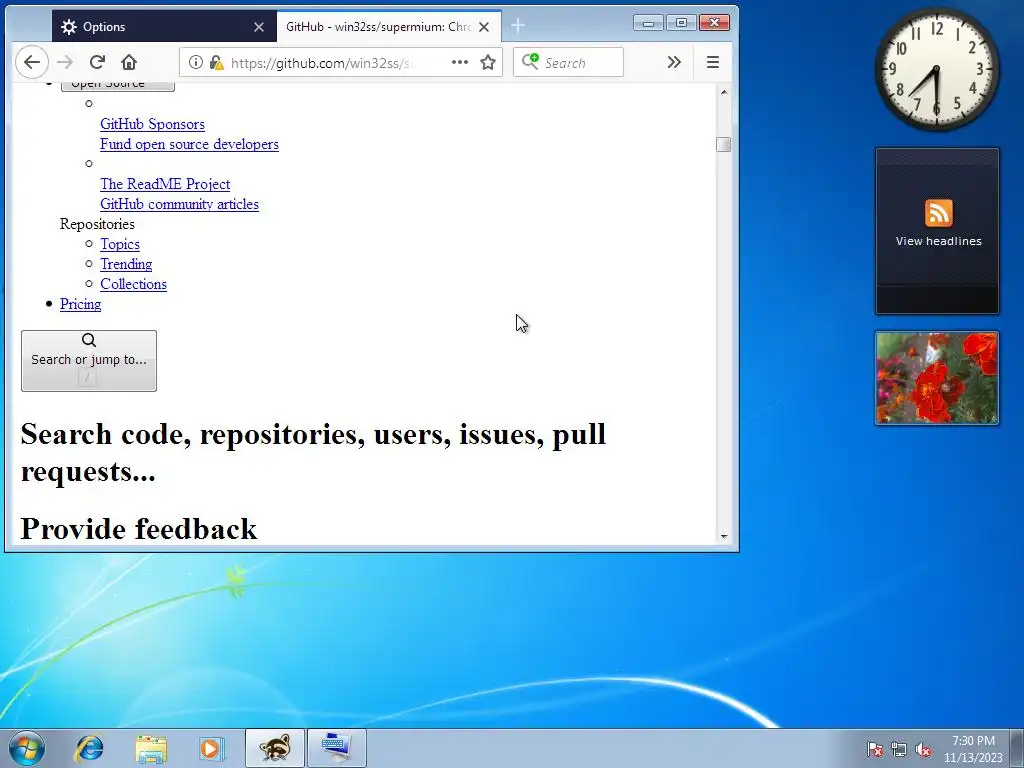Click View headlines text in feed gadget

click(938, 241)
